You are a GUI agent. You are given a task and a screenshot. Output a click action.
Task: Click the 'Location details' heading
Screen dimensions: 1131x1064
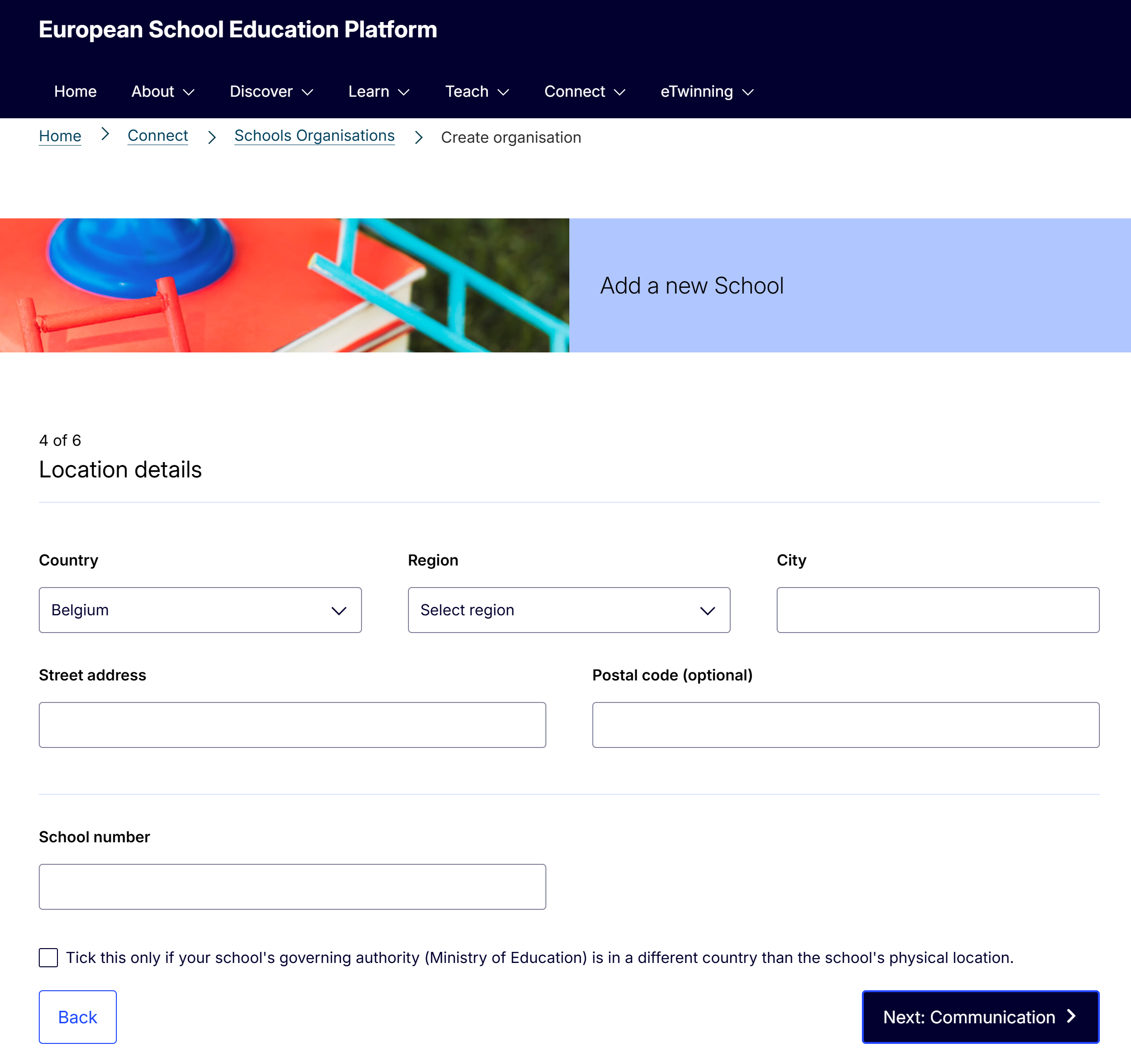coord(121,469)
